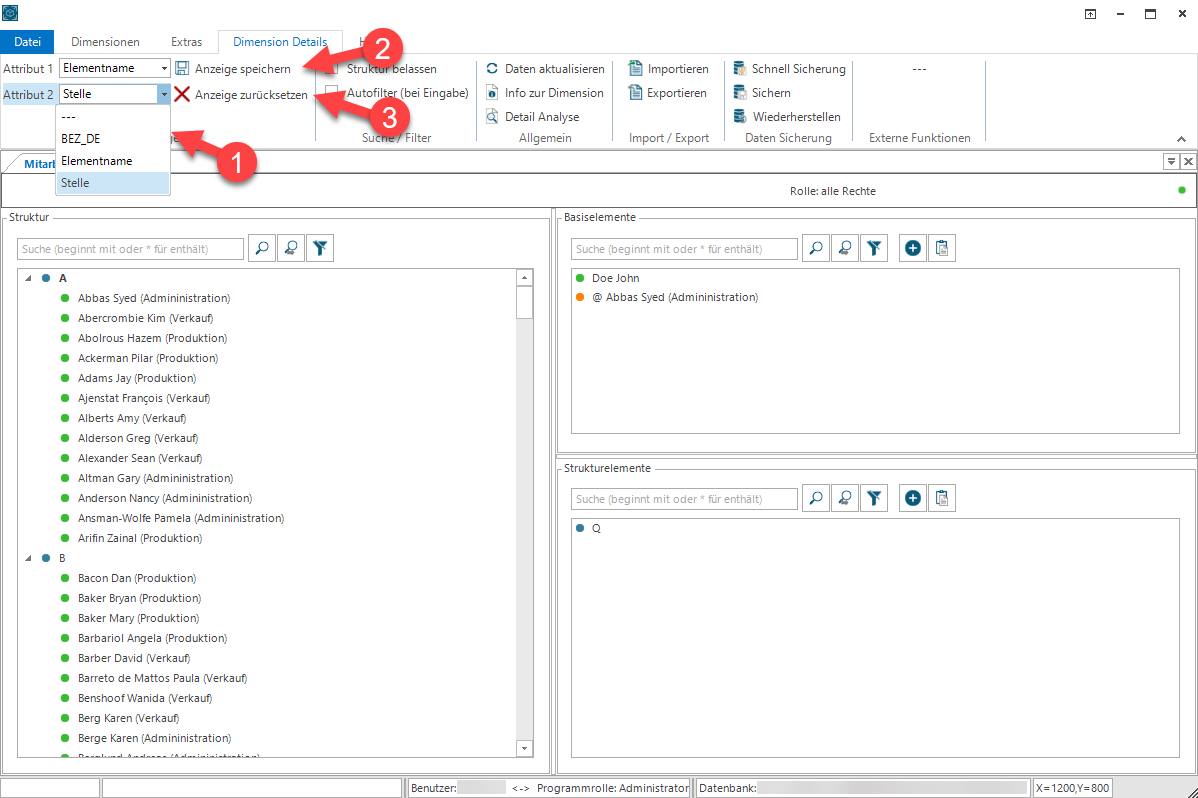Click the filter funnel icon in Struktur

tap(320, 248)
